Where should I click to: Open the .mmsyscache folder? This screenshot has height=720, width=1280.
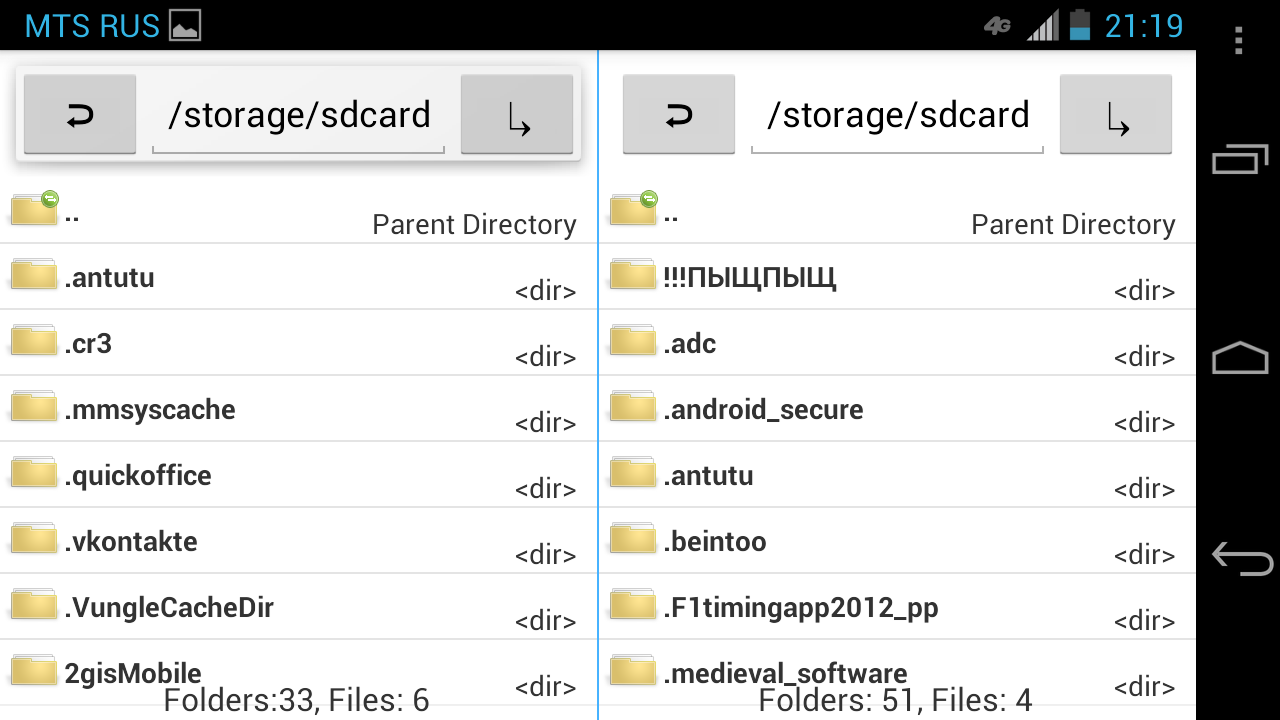coord(298,409)
